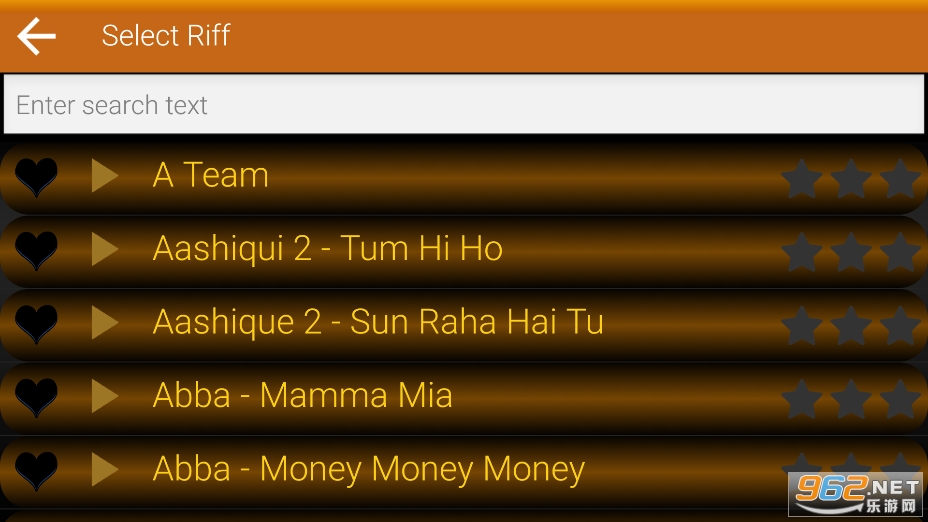Click the middle star on Abba - Mamma Mia
The image size is (928, 522).
point(851,399)
